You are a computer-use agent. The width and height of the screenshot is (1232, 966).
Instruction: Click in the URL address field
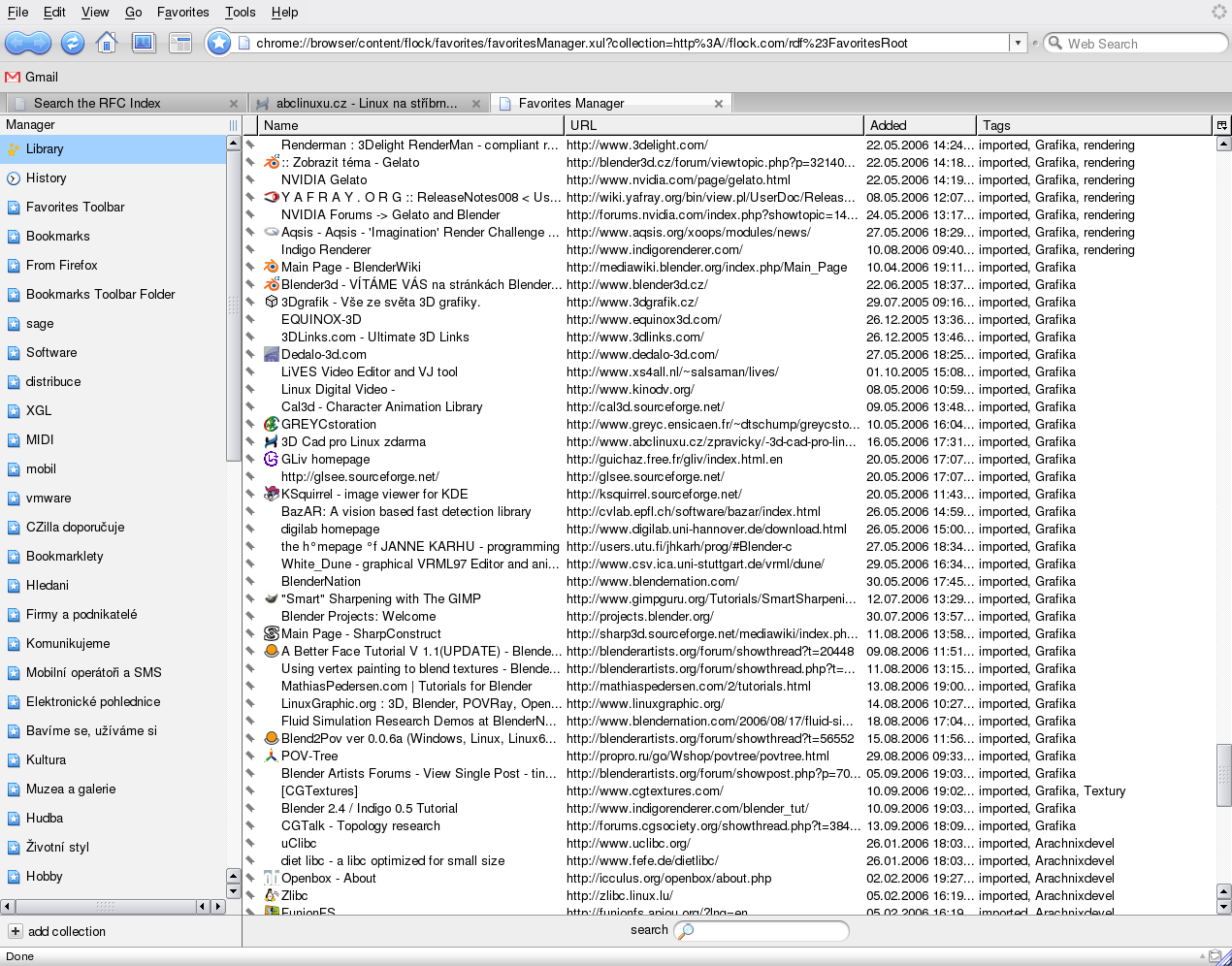pyautogui.click(x=631, y=44)
